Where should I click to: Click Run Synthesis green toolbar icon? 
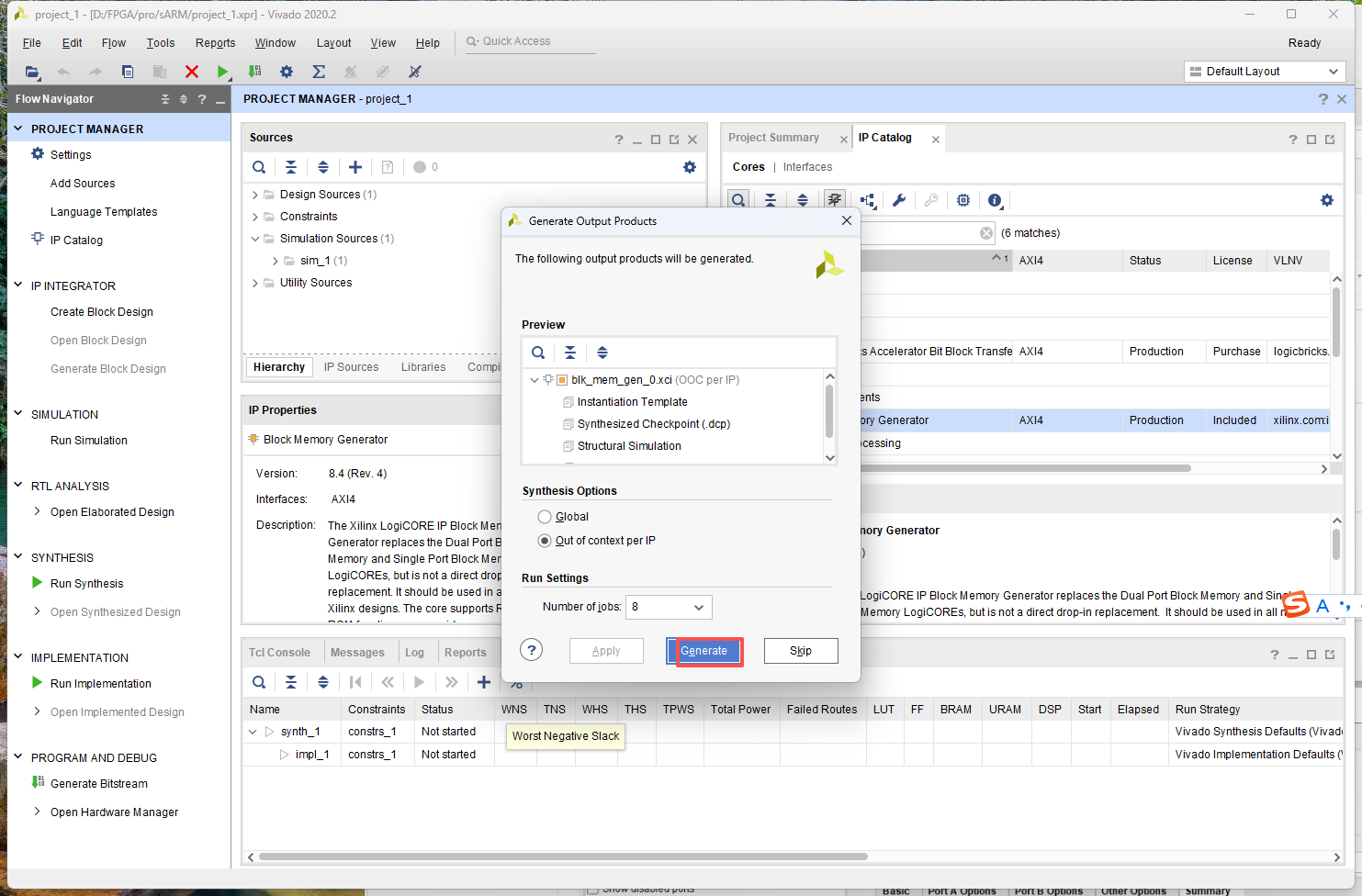click(222, 72)
